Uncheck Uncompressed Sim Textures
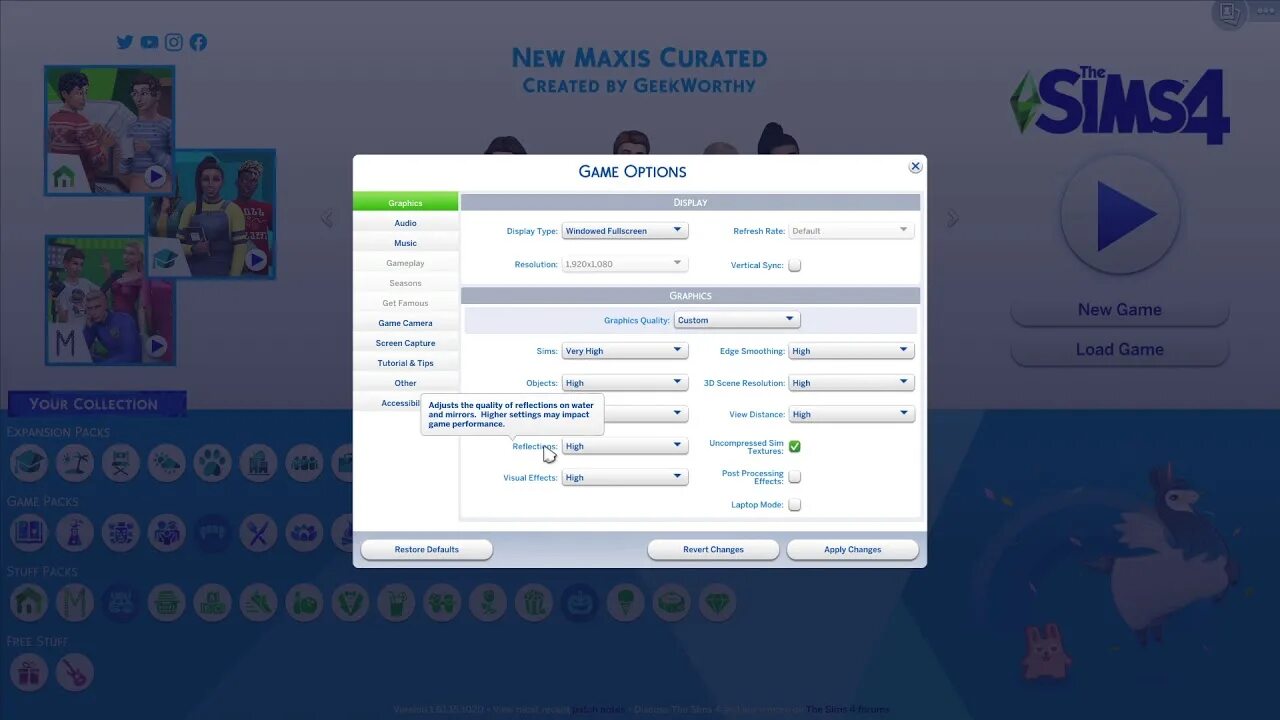Viewport: 1280px width, 720px height. (794, 446)
